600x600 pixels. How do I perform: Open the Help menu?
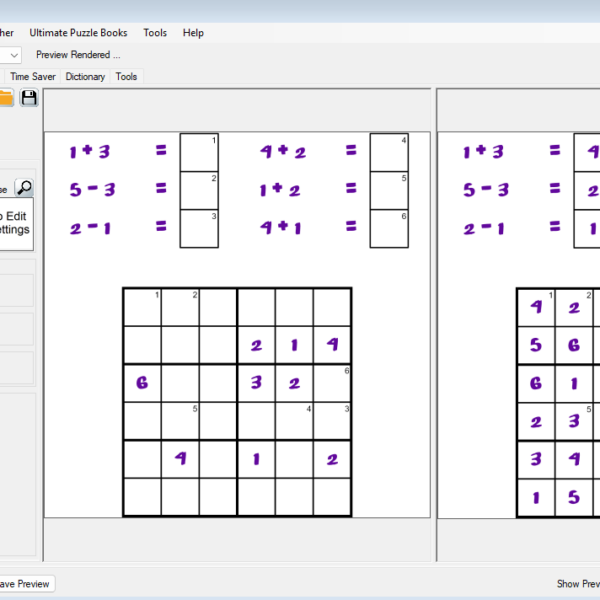(x=193, y=32)
